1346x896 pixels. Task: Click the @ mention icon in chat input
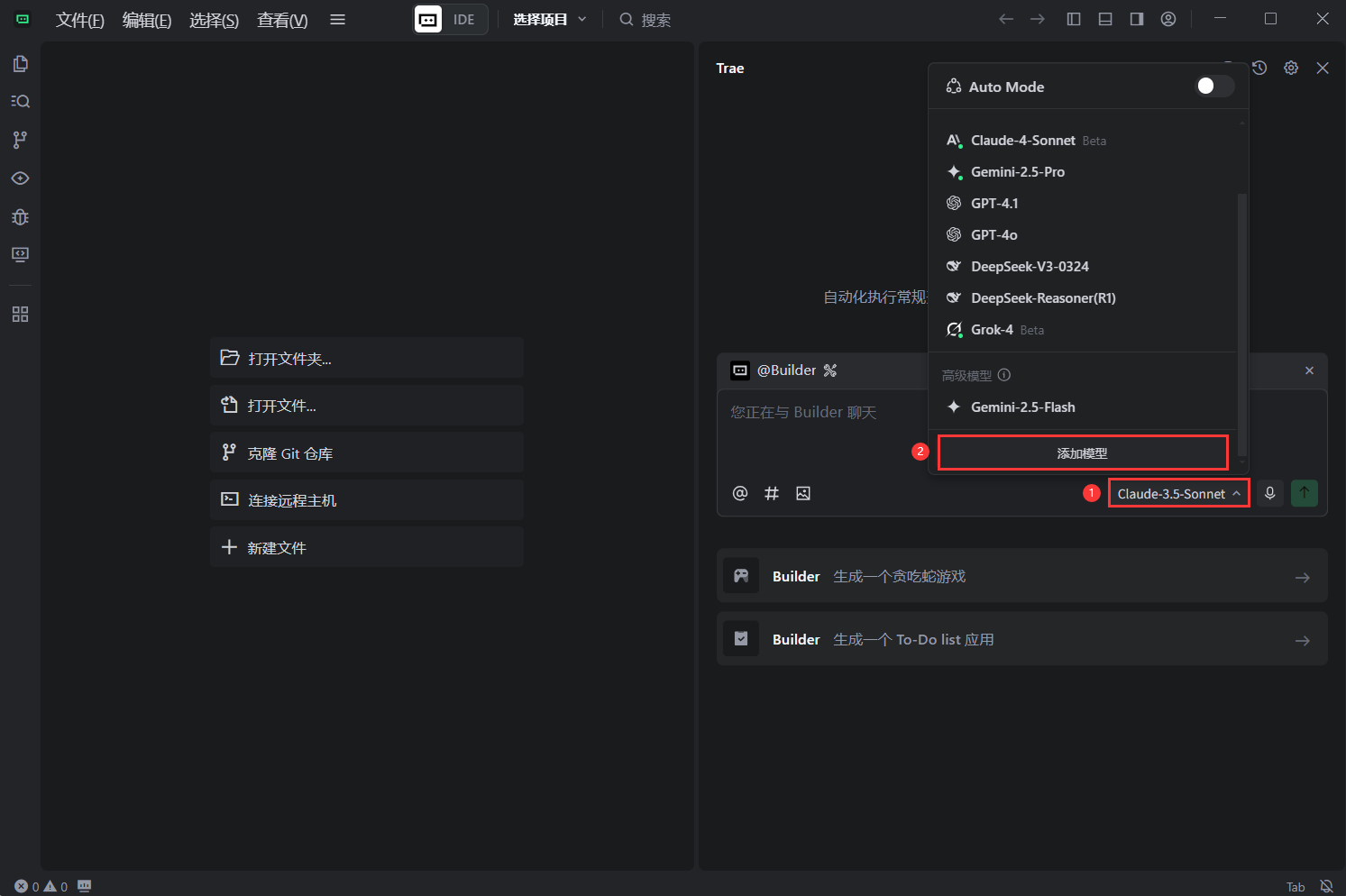point(739,493)
